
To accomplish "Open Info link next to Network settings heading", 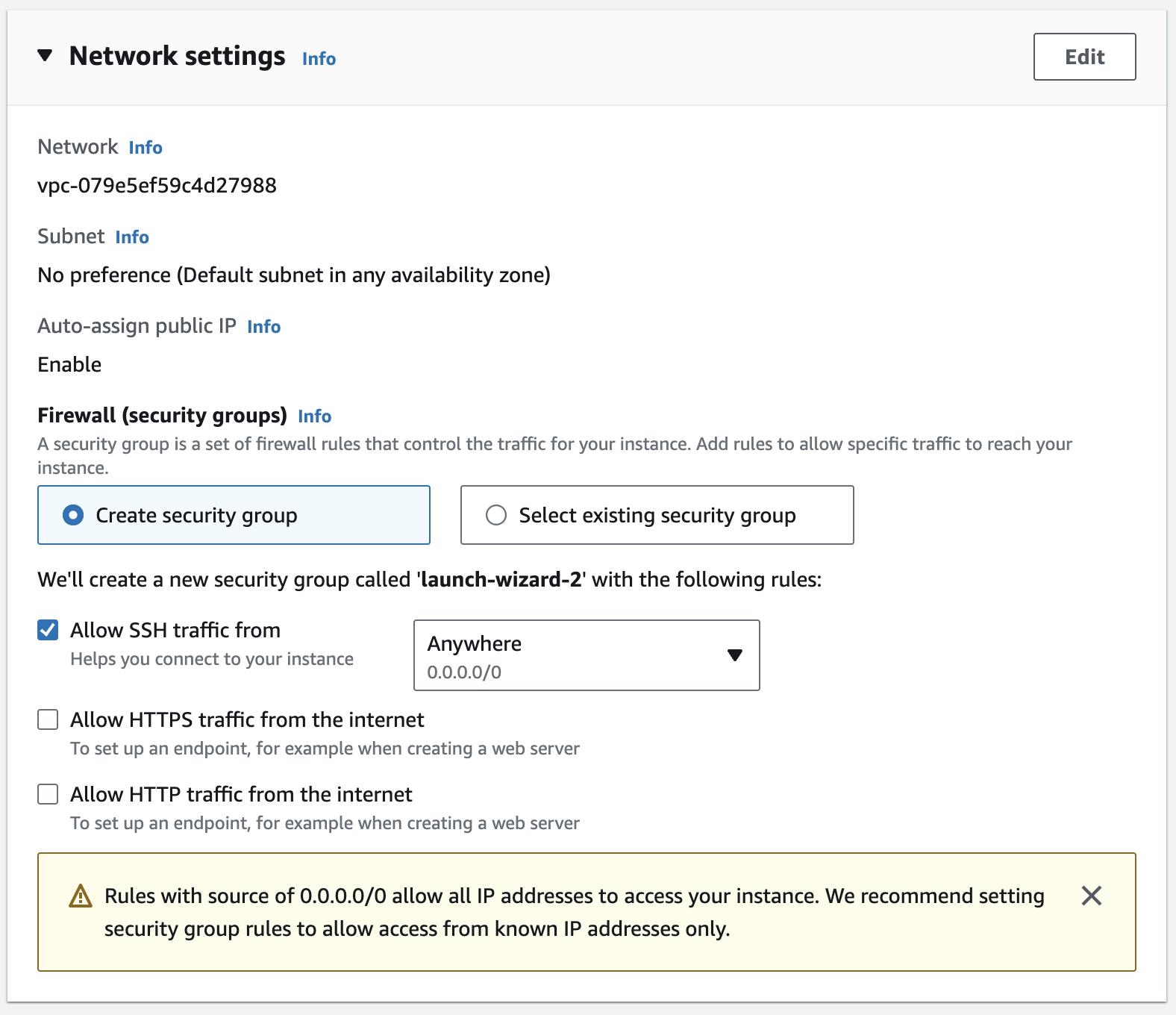I will point(319,59).
